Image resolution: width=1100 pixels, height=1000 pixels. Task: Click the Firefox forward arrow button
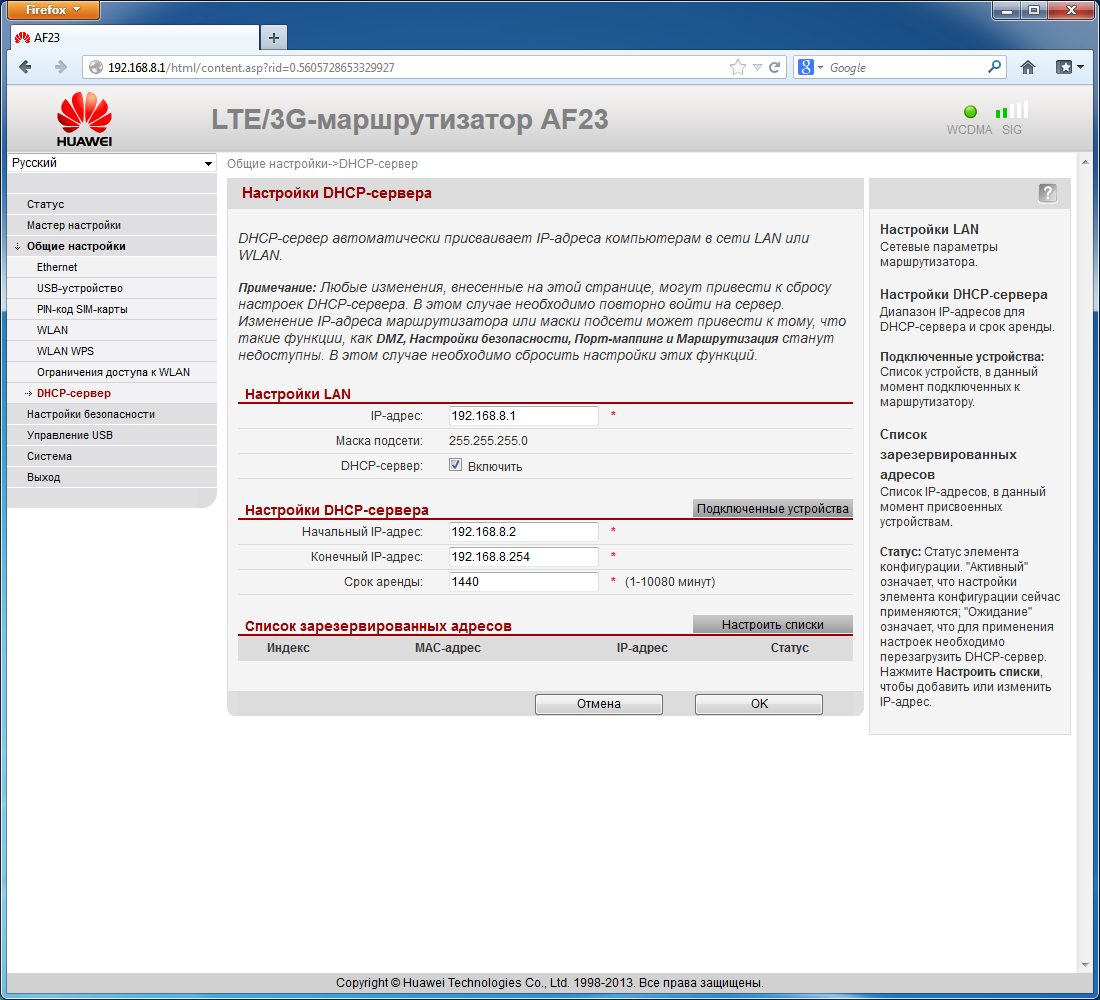pos(60,67)
